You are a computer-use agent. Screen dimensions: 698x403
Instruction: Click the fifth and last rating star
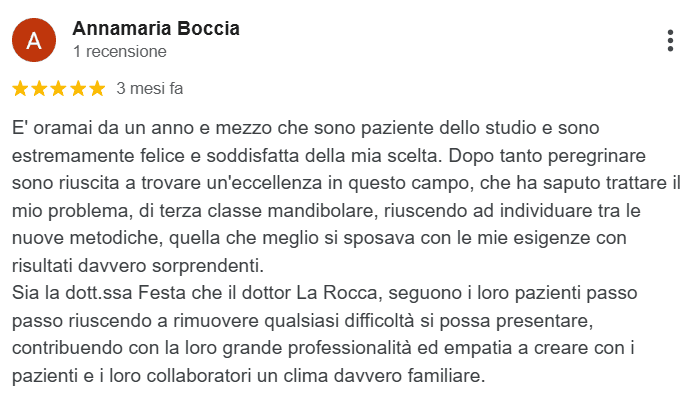(96, 88)
